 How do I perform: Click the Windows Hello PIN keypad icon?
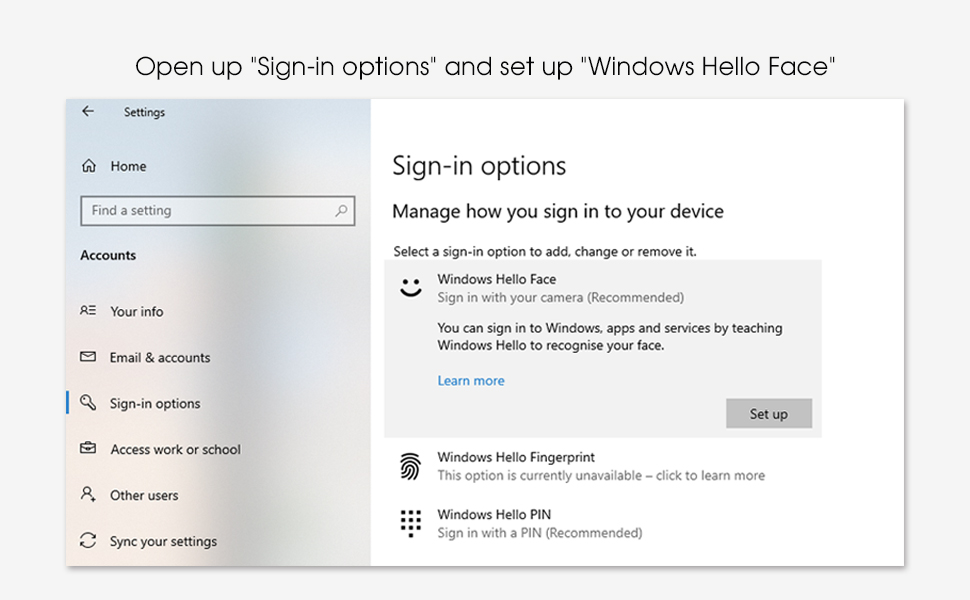click(410, 523)
